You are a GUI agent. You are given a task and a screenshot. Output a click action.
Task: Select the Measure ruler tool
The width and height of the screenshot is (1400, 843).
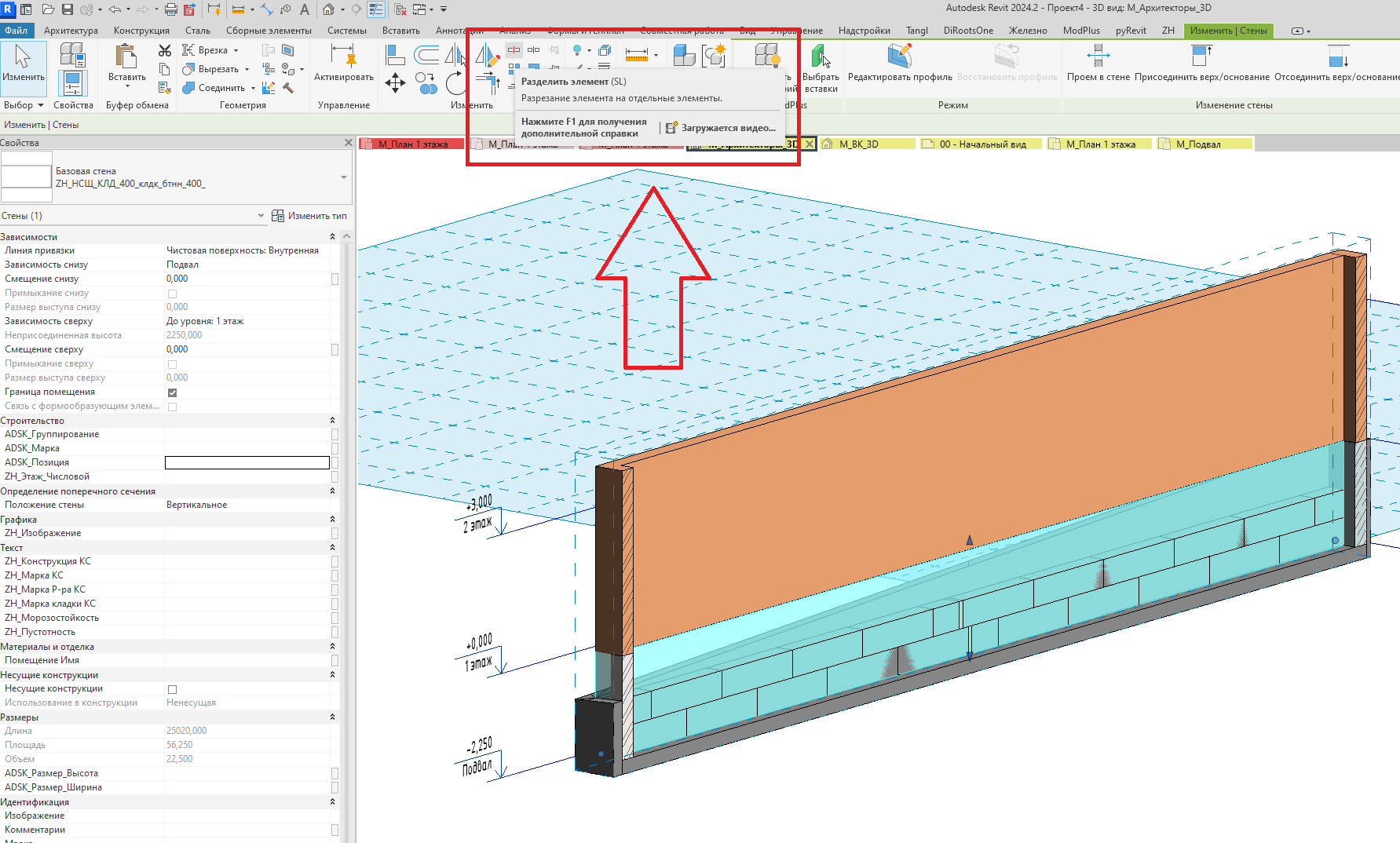[637, 54]
